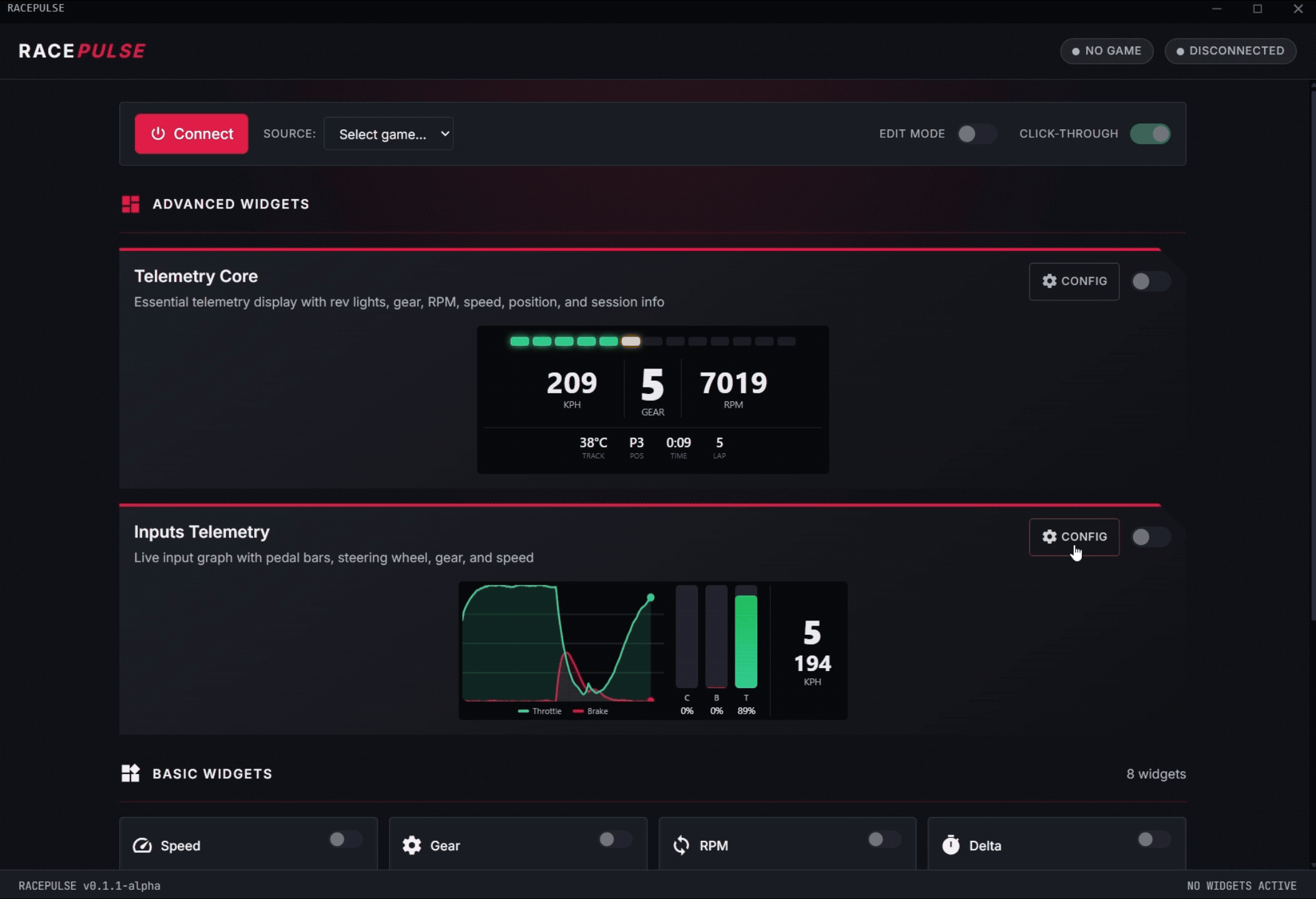This screenshot has width=1316, height=899.
Task: Click the stopwatch icon on the Delta widget
Action: pyautogui.click(x=951, y=845)
